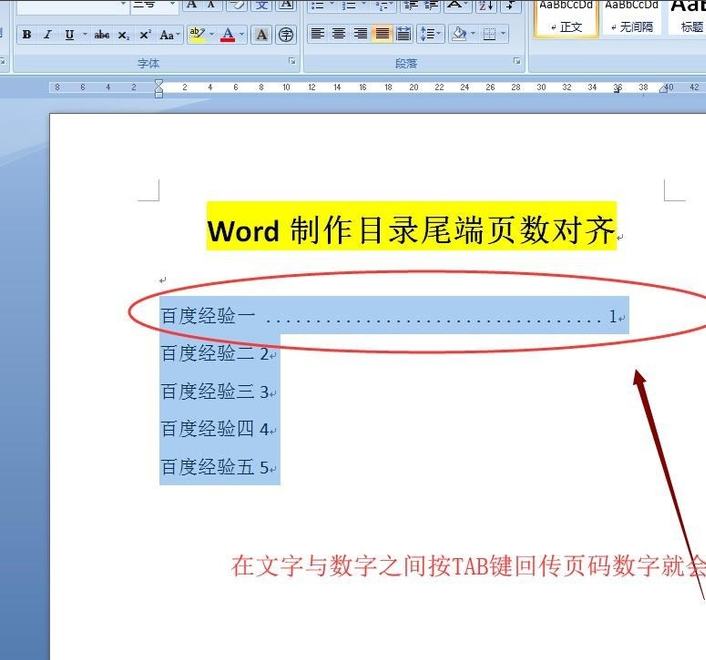Toggle underline formatting
This screenshot has height=660, width=706.
69,35
